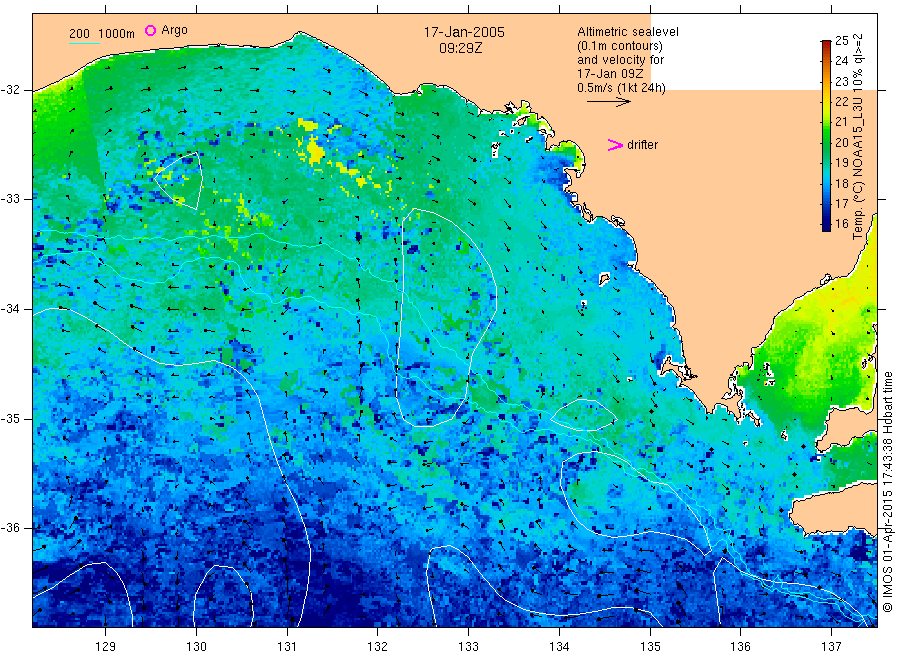Click the 'drifter' legend label
The height and width of the screenshot is (660, 900).
coord(642,145)
